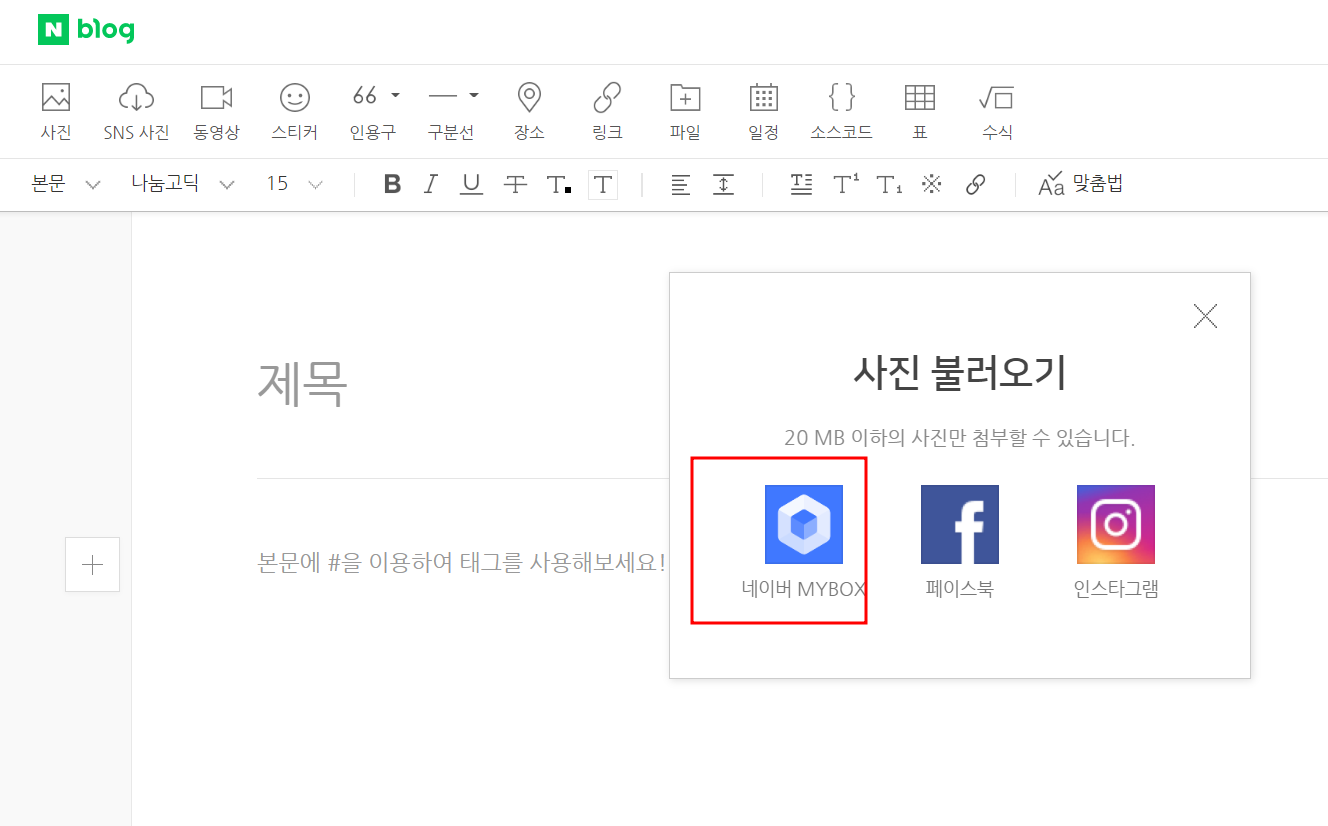The image size is (1328, 826).
Task: Insert a photo using 사진 icon
Action: pos(56,111)
